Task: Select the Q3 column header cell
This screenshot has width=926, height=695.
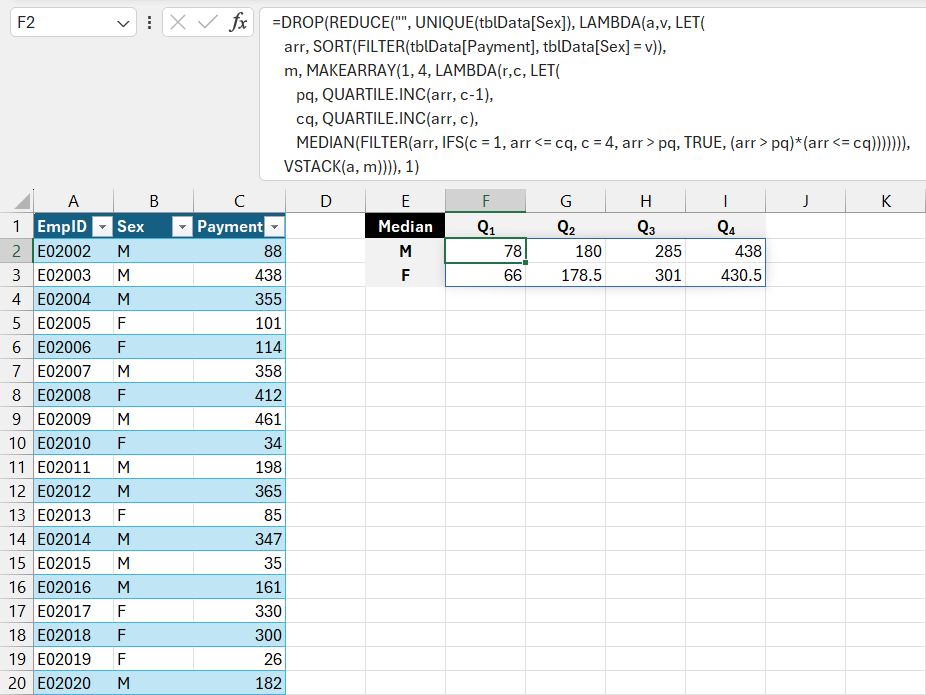Action: 645,227
